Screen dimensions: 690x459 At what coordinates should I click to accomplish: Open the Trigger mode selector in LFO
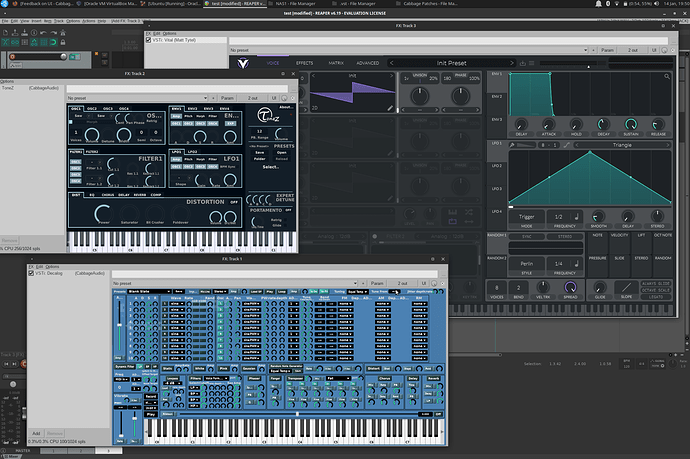[526, 217]
